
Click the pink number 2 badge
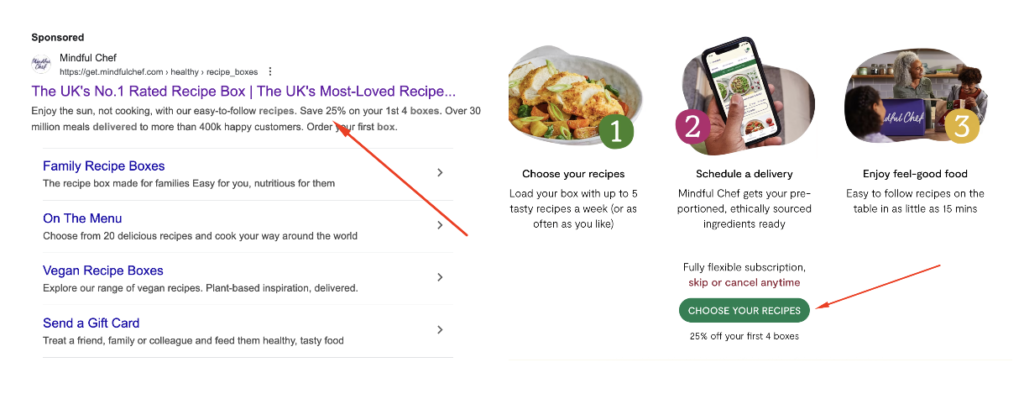(692, 127)
